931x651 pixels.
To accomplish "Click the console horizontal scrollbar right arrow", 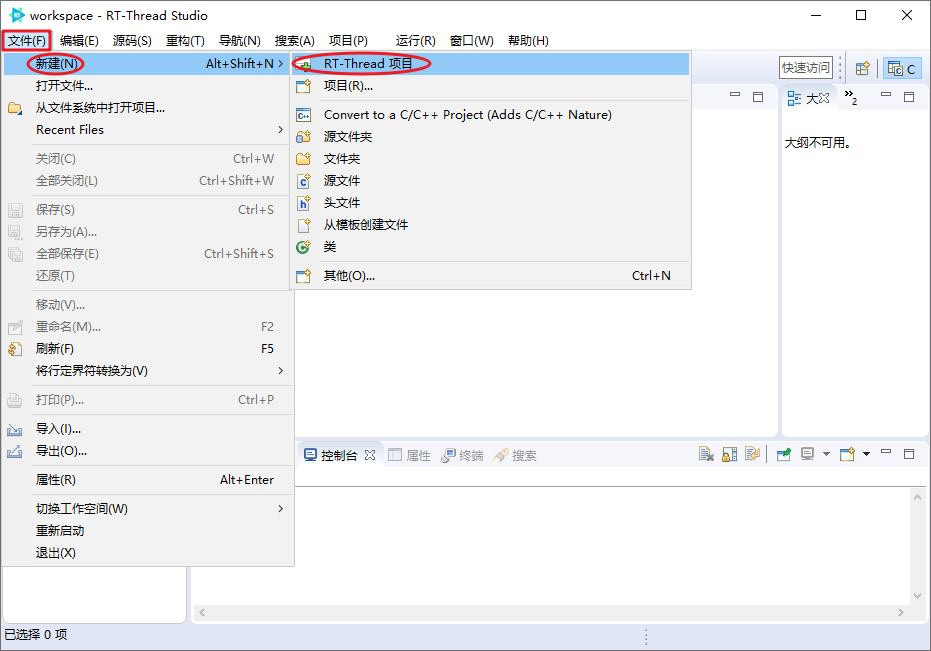I will pyautogui.click(x=901, y=612).
